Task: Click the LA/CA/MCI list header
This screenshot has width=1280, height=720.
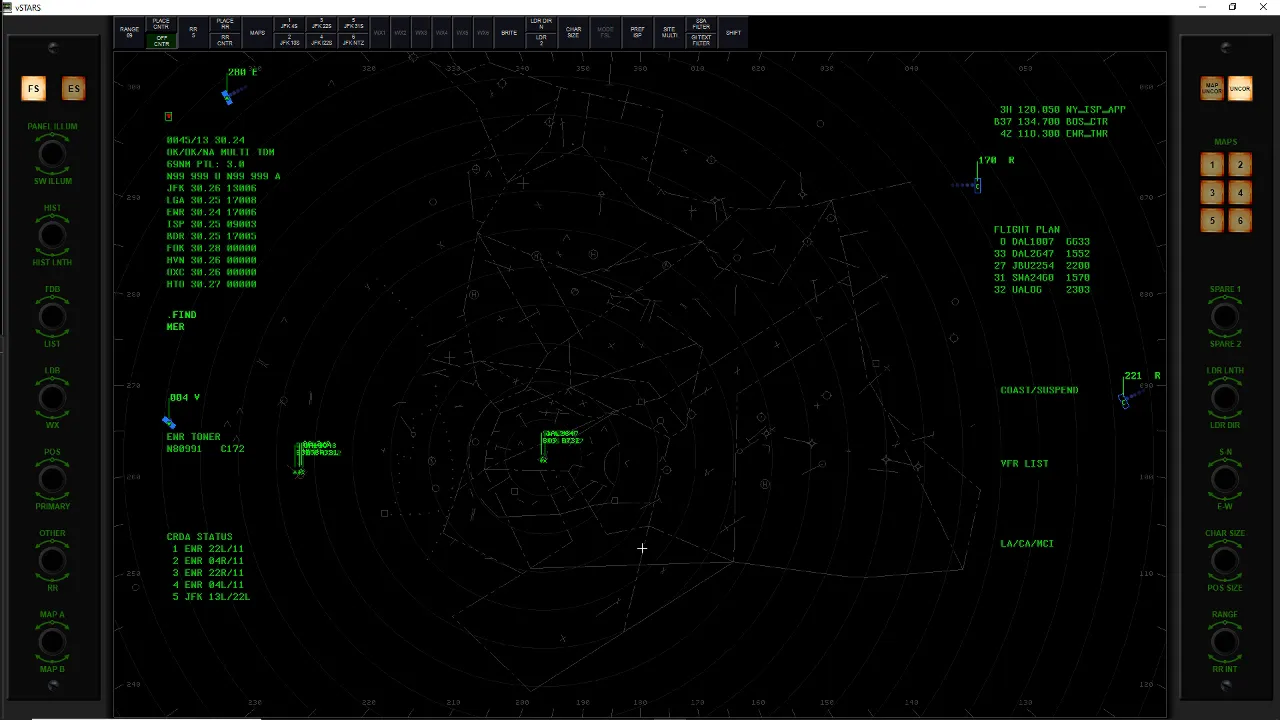Action: point(1027,544)
